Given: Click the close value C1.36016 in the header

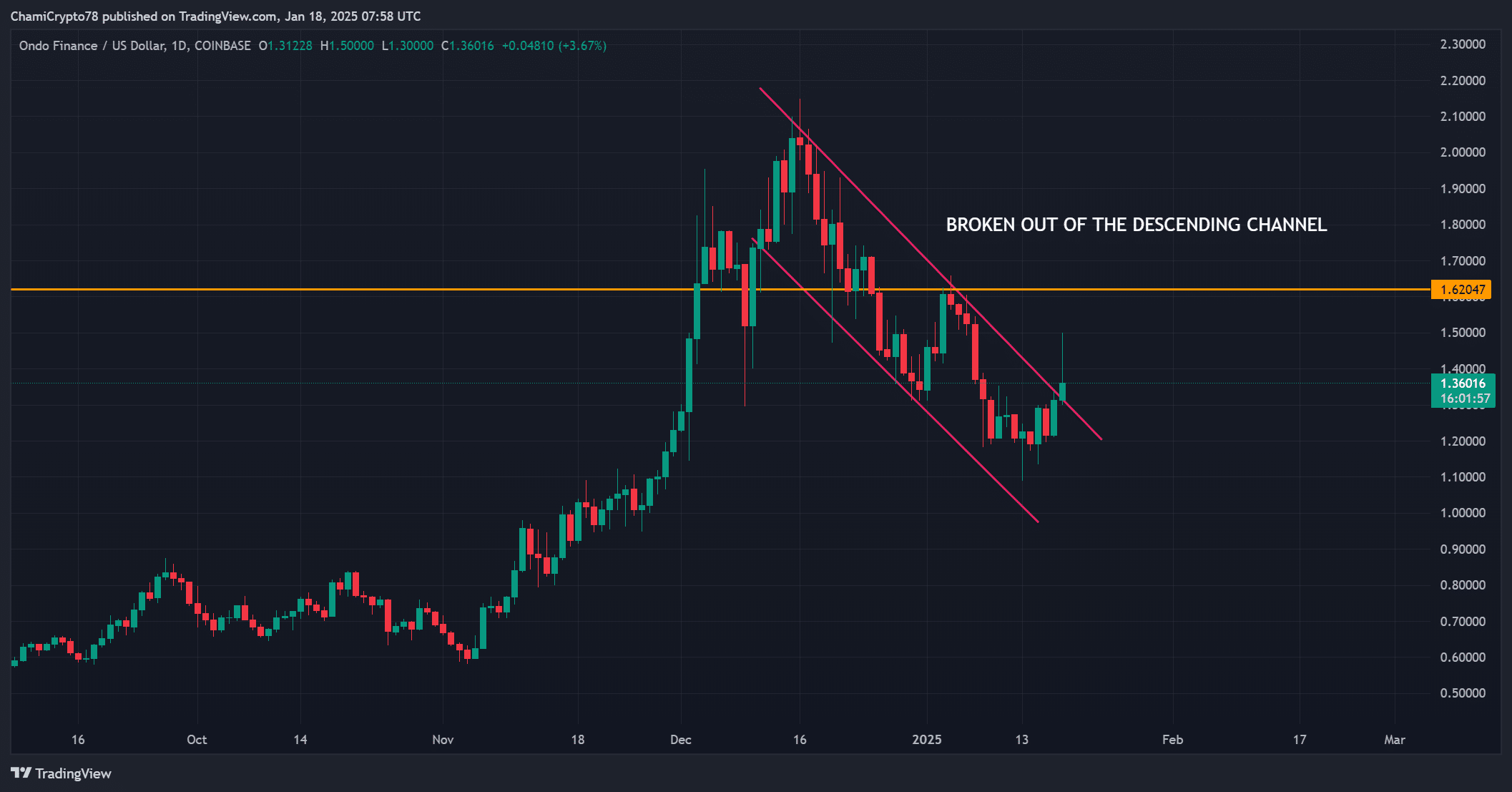Looking at the screenshot, I should [467, 46].
